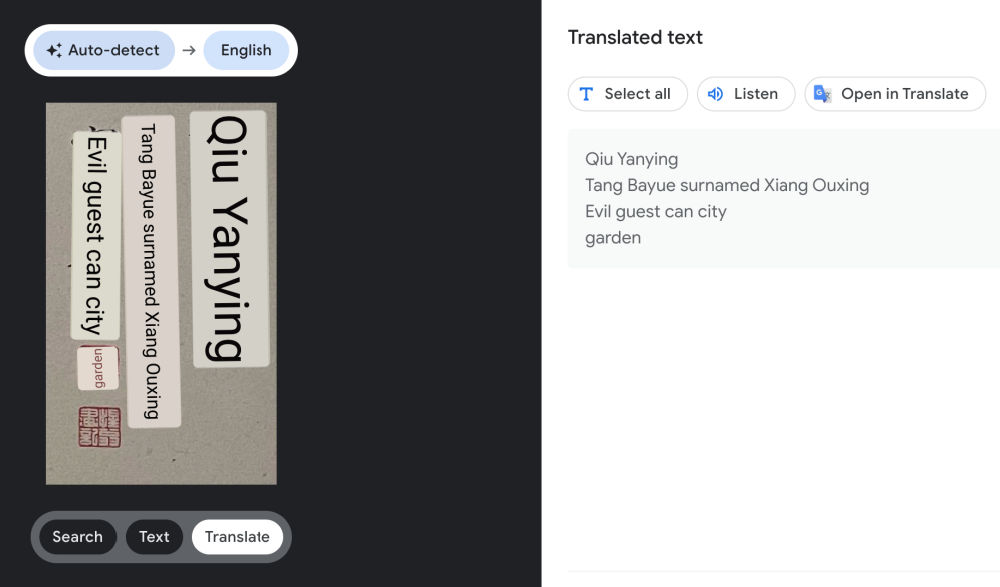The height and width of the screenshot is (587, 1000).
Task: Select the Translate mode tab
Action: (x=237, y=537)
